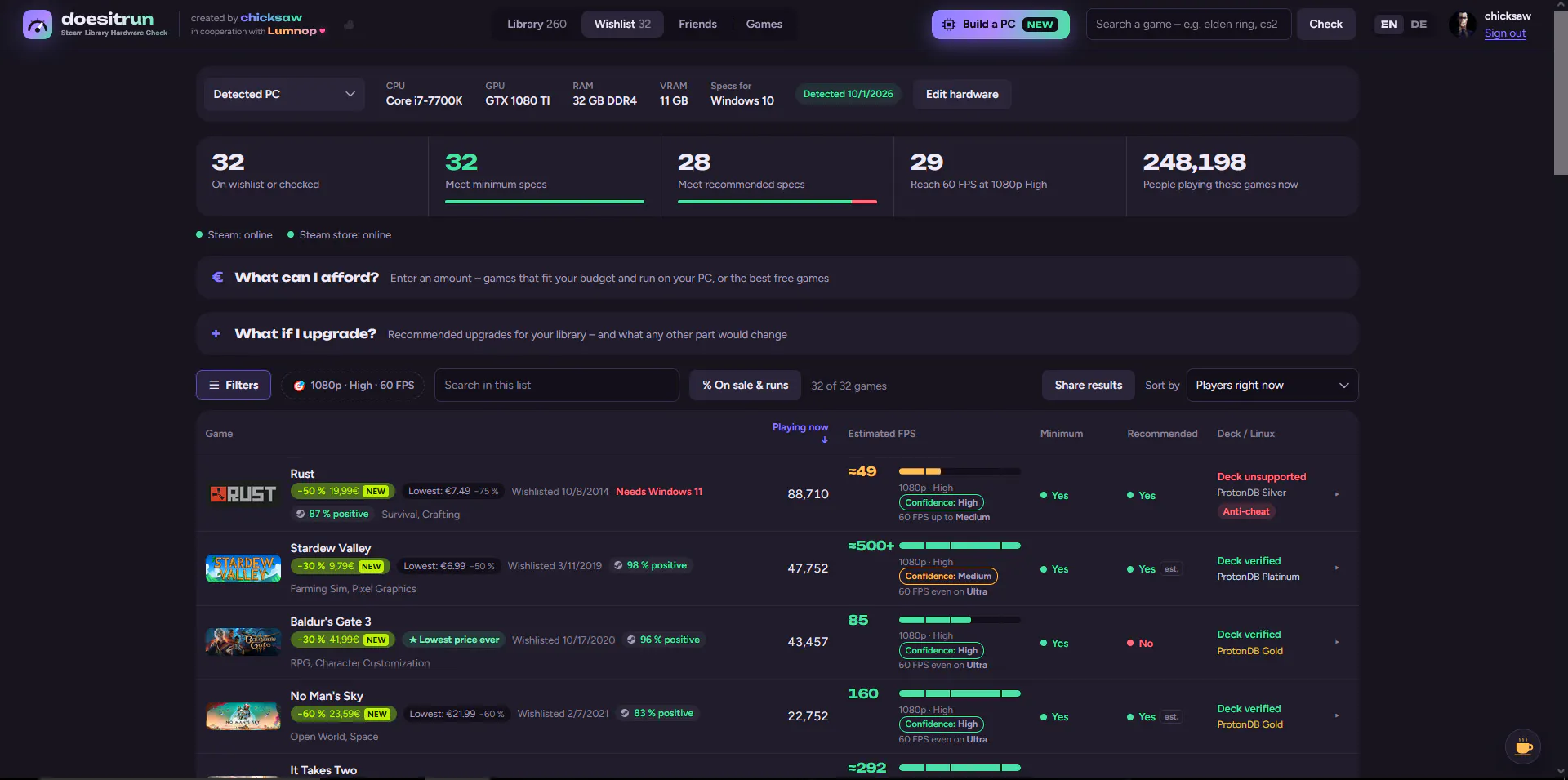The image size is (1568, 780).
Task: Open the Games tab
Action: pyautogui.click(x=764, y=25)
